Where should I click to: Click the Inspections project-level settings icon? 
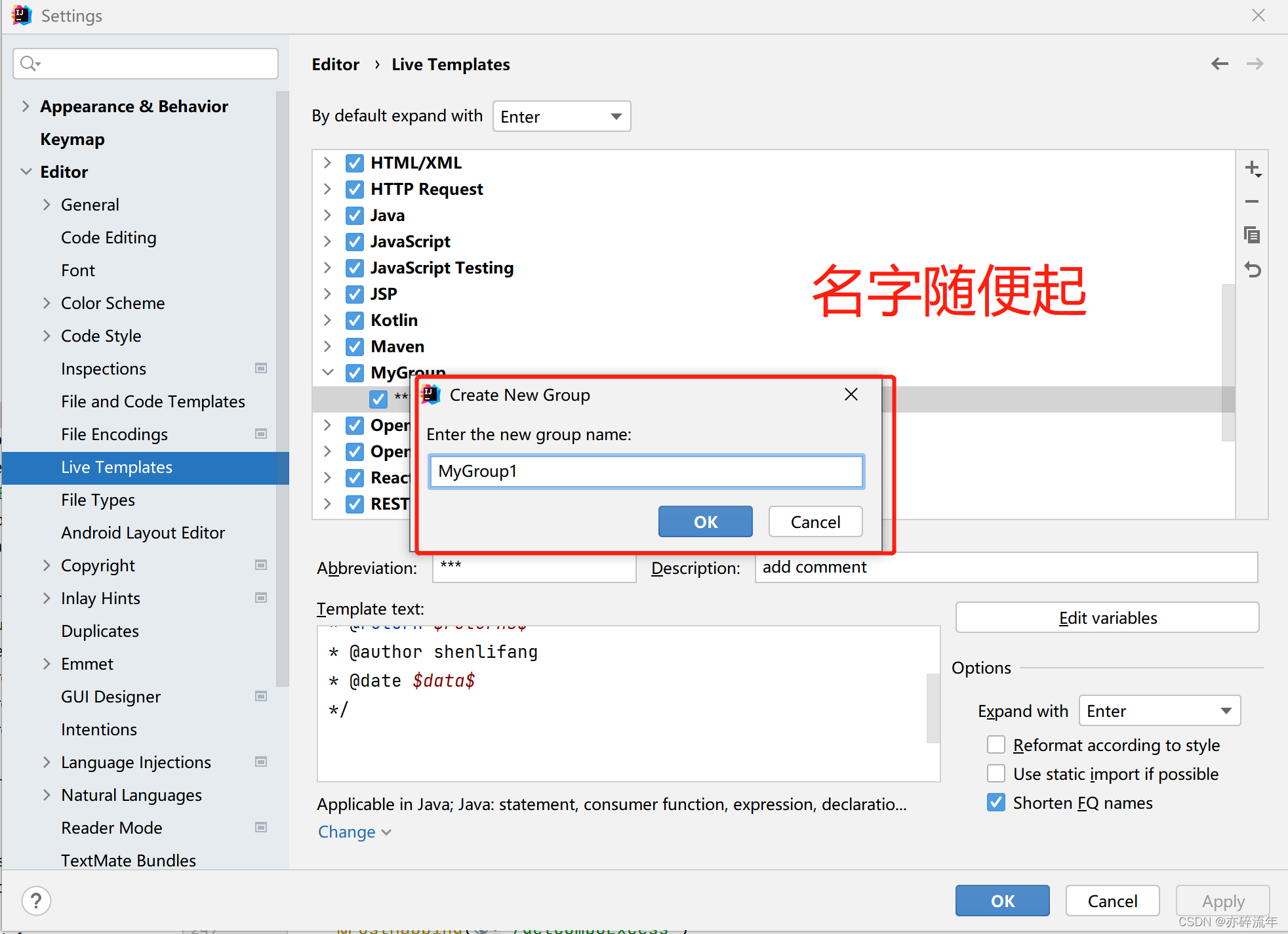coord(261,369)
